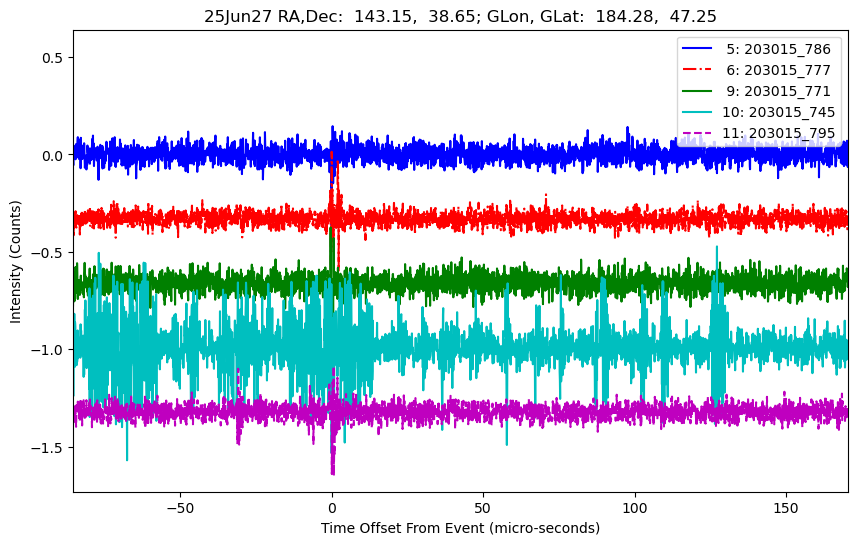Select legend entry 9: 203015_771
858x545 pixels.
[x=778, y=91]
